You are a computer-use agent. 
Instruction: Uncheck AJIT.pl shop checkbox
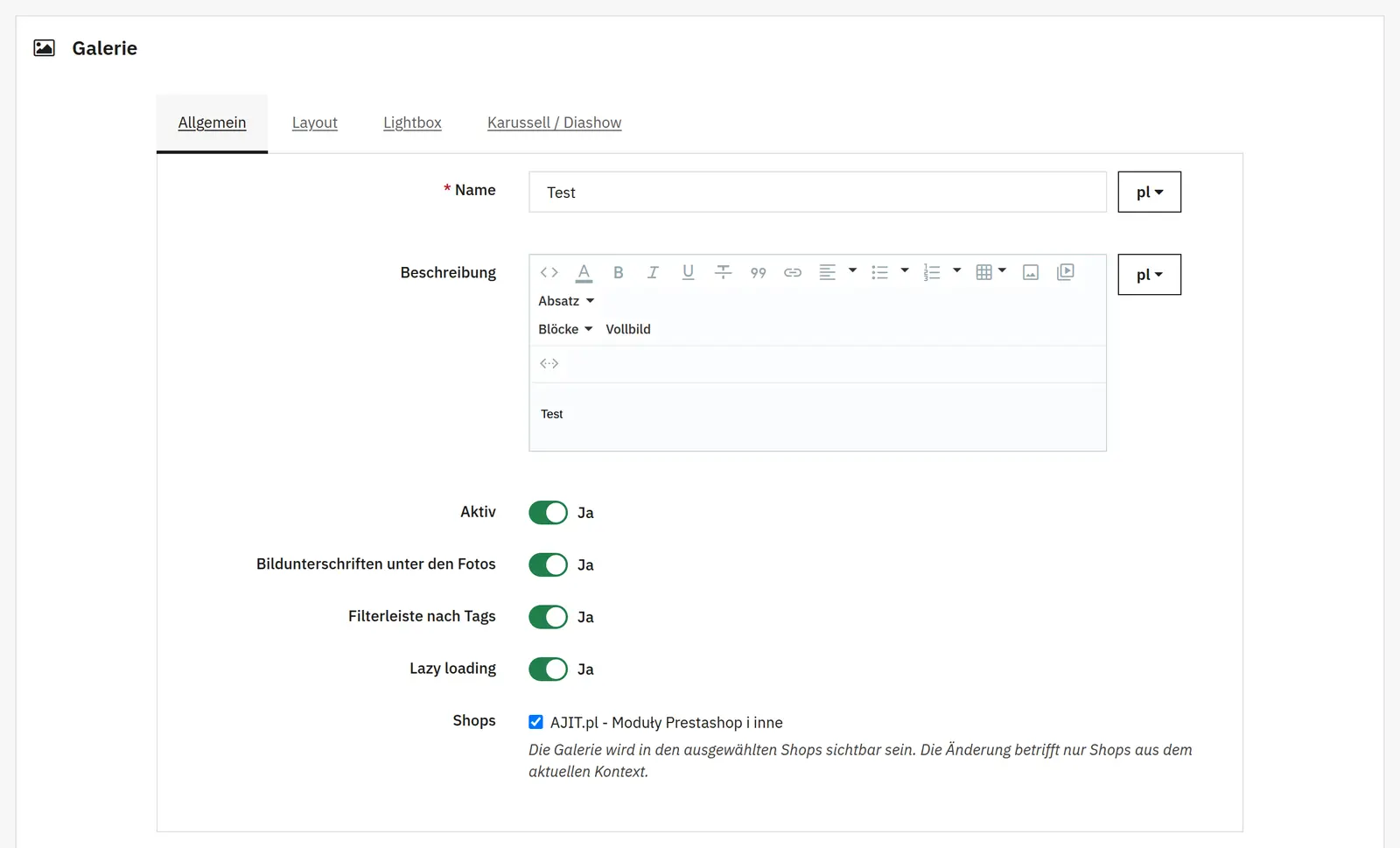535,722
